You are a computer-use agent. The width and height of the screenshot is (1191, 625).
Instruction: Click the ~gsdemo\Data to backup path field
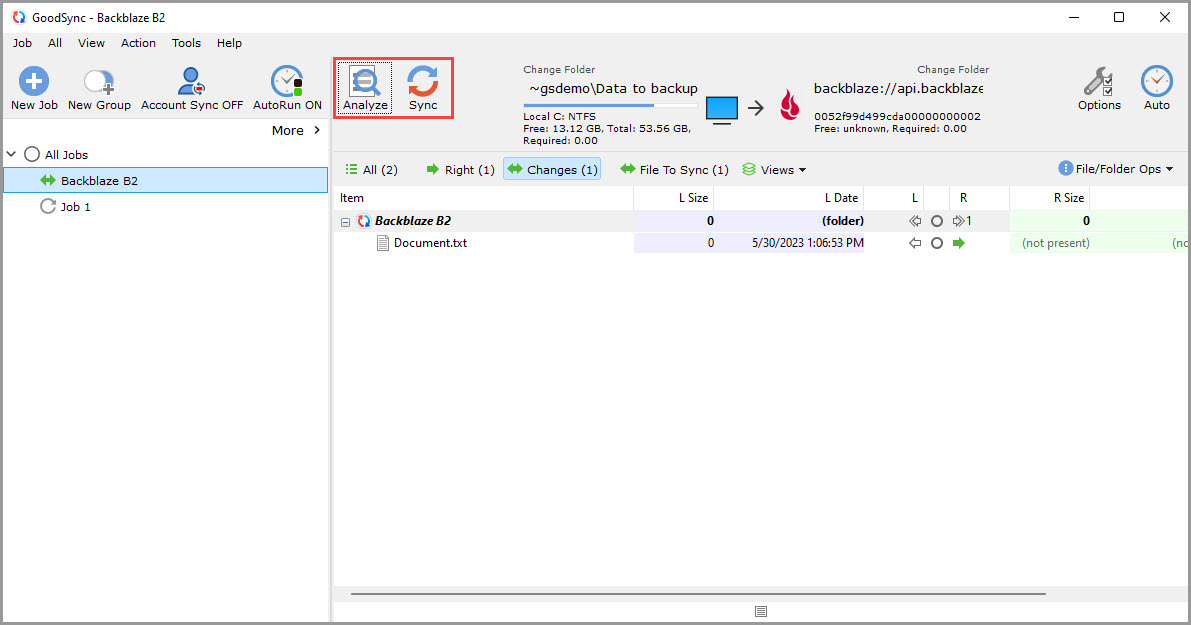(x=612, y=89)
